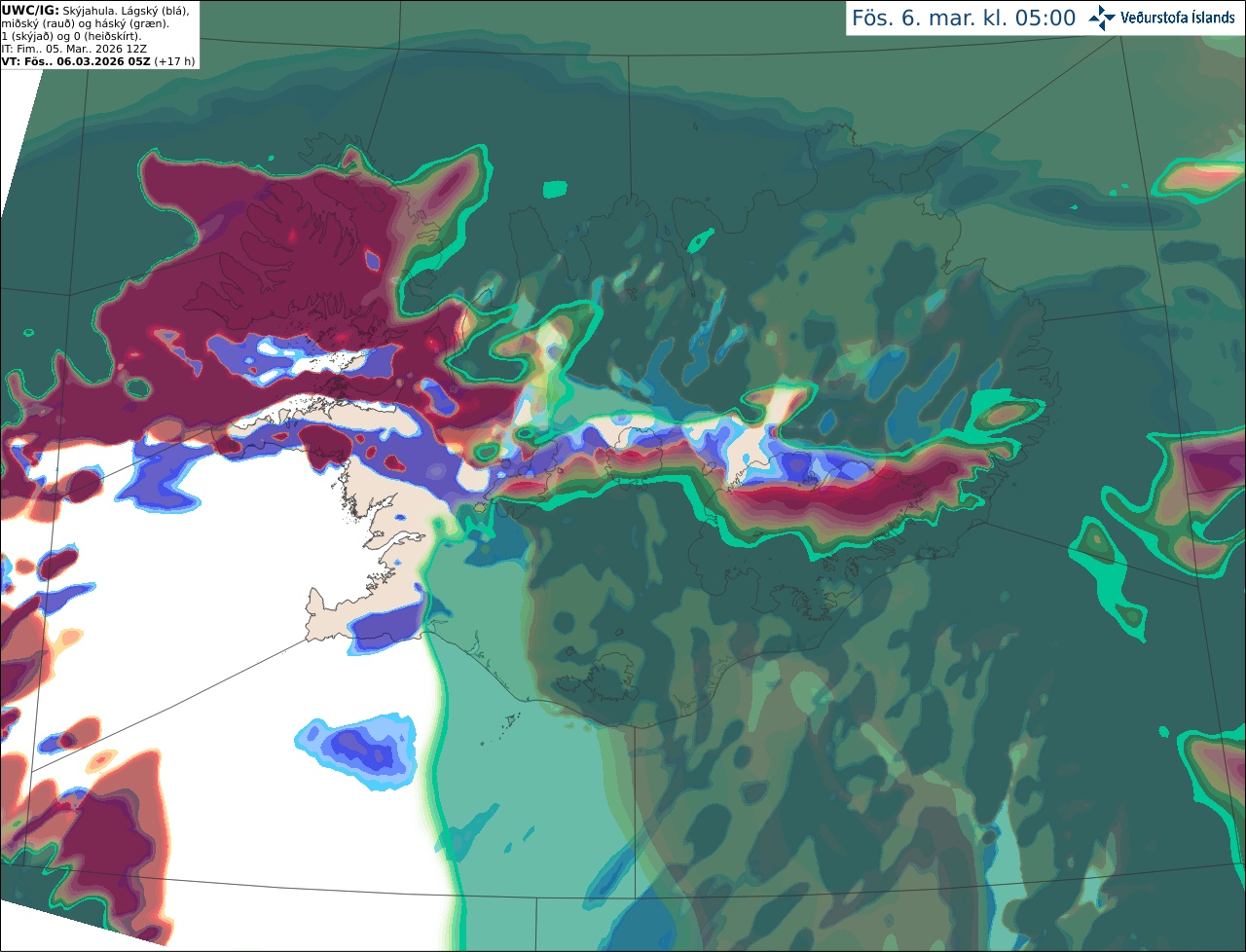Click legend line "1 (skýjað) og 0 (heiðskírt)."
The image size is (1246, 952).
(71, 36)
